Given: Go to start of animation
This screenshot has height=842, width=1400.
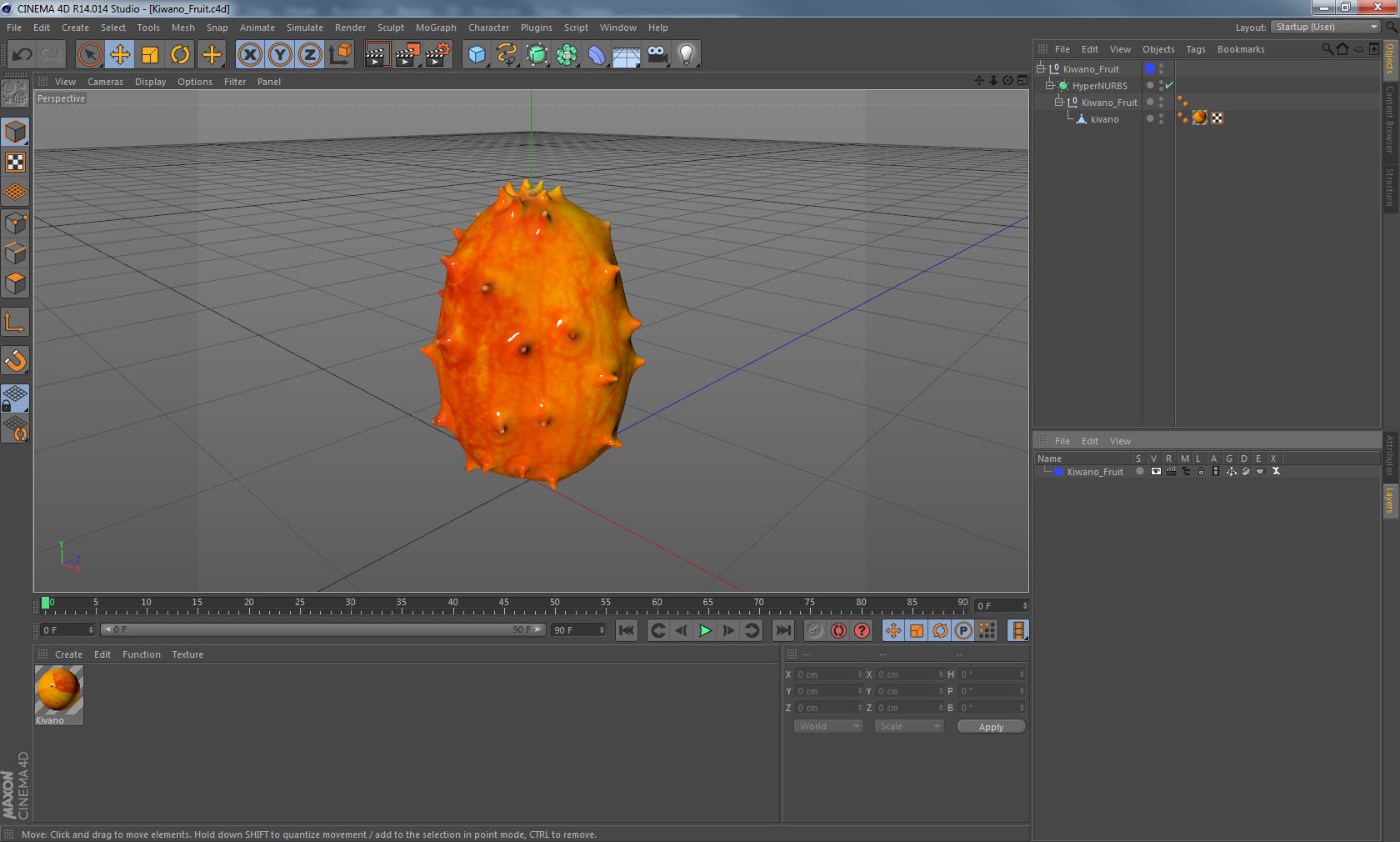Looking at the screenshot, I should coord(627,630).
